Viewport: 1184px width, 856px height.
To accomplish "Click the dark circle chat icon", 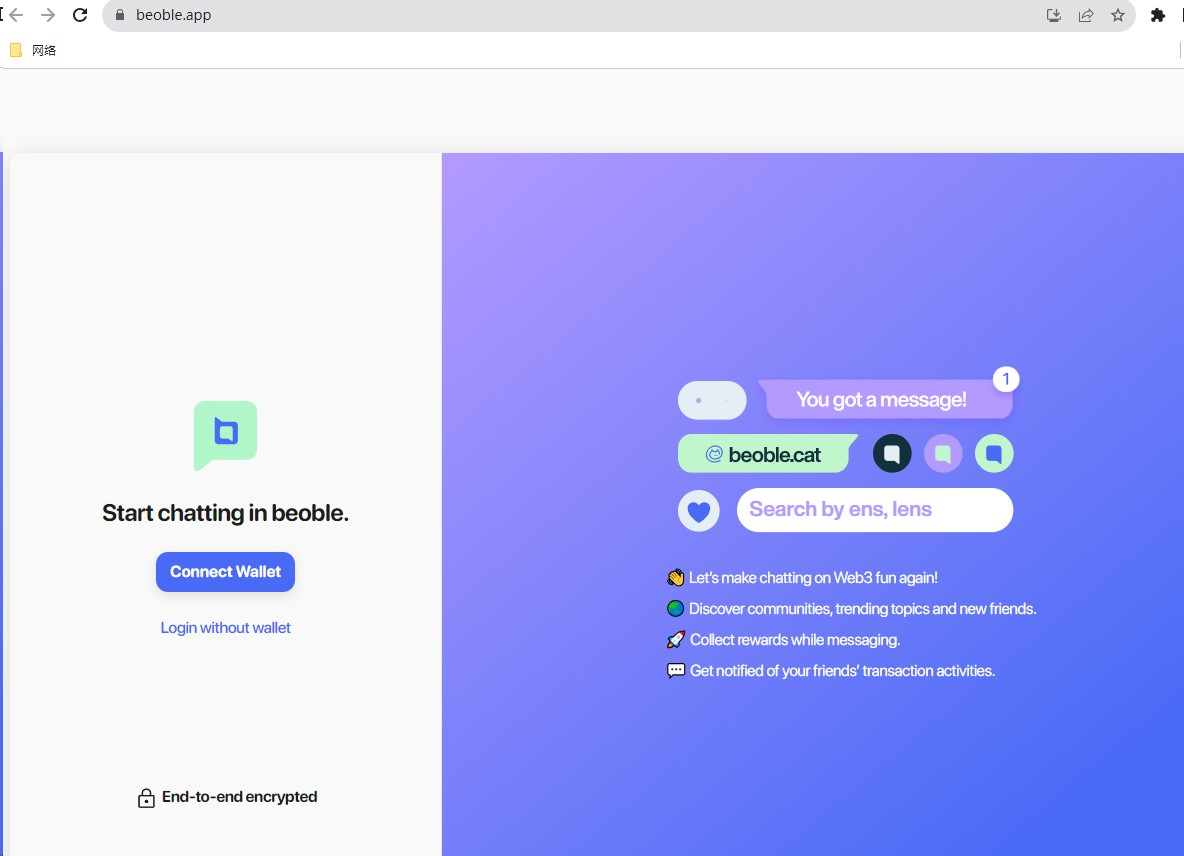I will pyautogui.click(x=892, y=454).
